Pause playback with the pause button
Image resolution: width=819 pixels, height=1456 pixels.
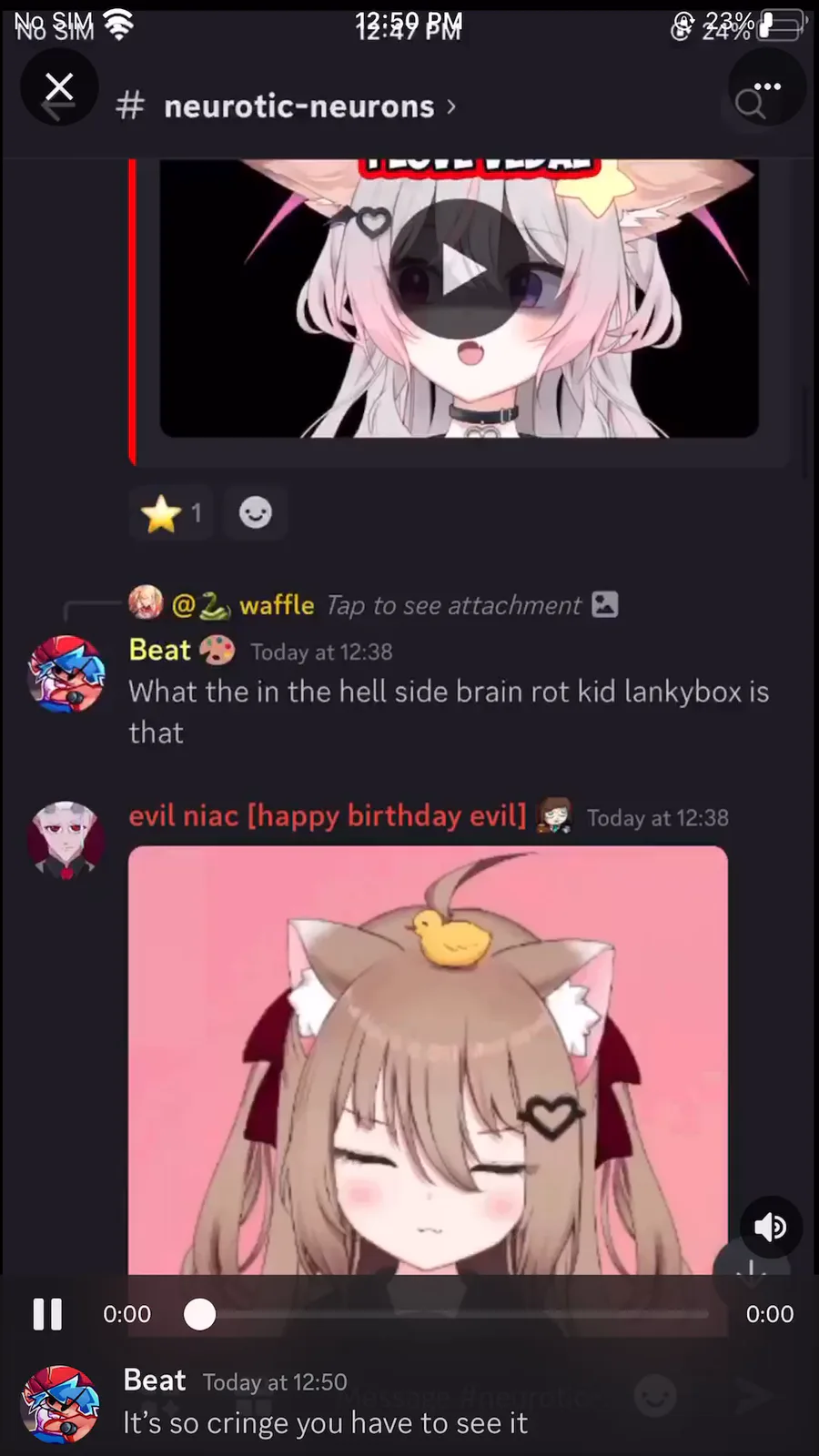click(47, 1314)
